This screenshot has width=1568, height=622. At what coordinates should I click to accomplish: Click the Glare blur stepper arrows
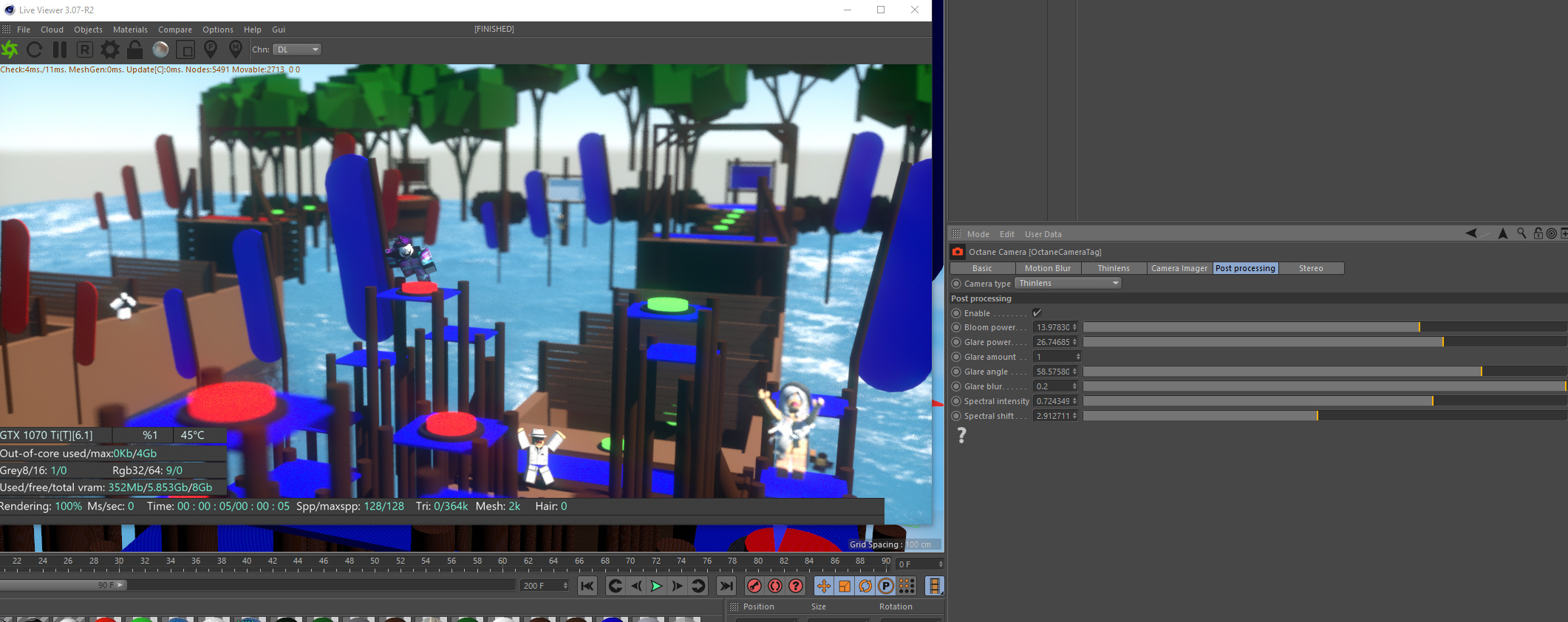click(1075, 386)
